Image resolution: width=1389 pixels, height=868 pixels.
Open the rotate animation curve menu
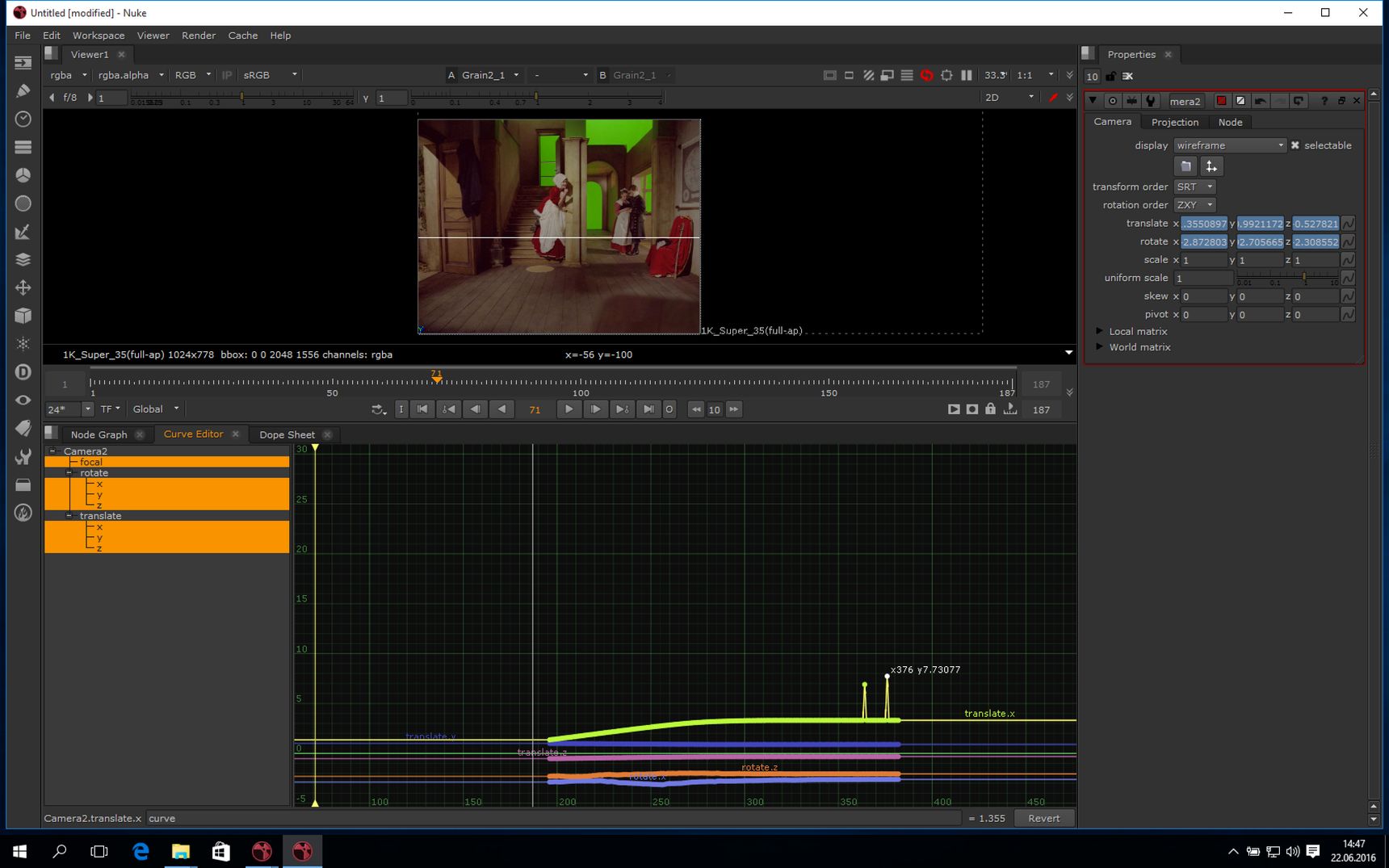(x=1347, y=241)
